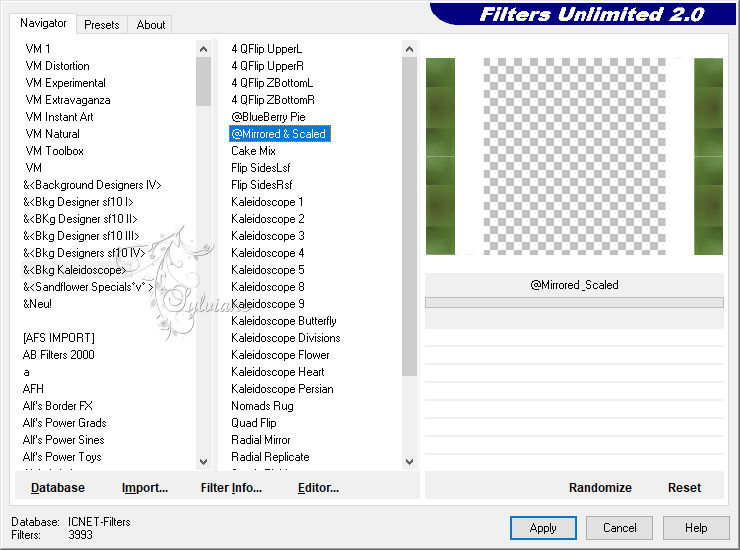The height and width of the screenshot is (550, 740).
Task: Select &<Bkg Designer sf10 I> category
Action: coord(78,202)
